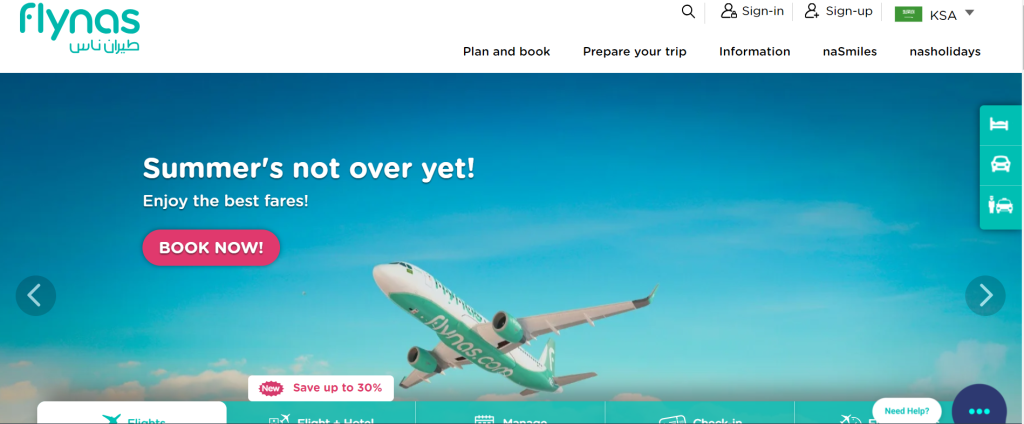Go to nasholidays link
The image size is (1024, 424).
point(945,52)
